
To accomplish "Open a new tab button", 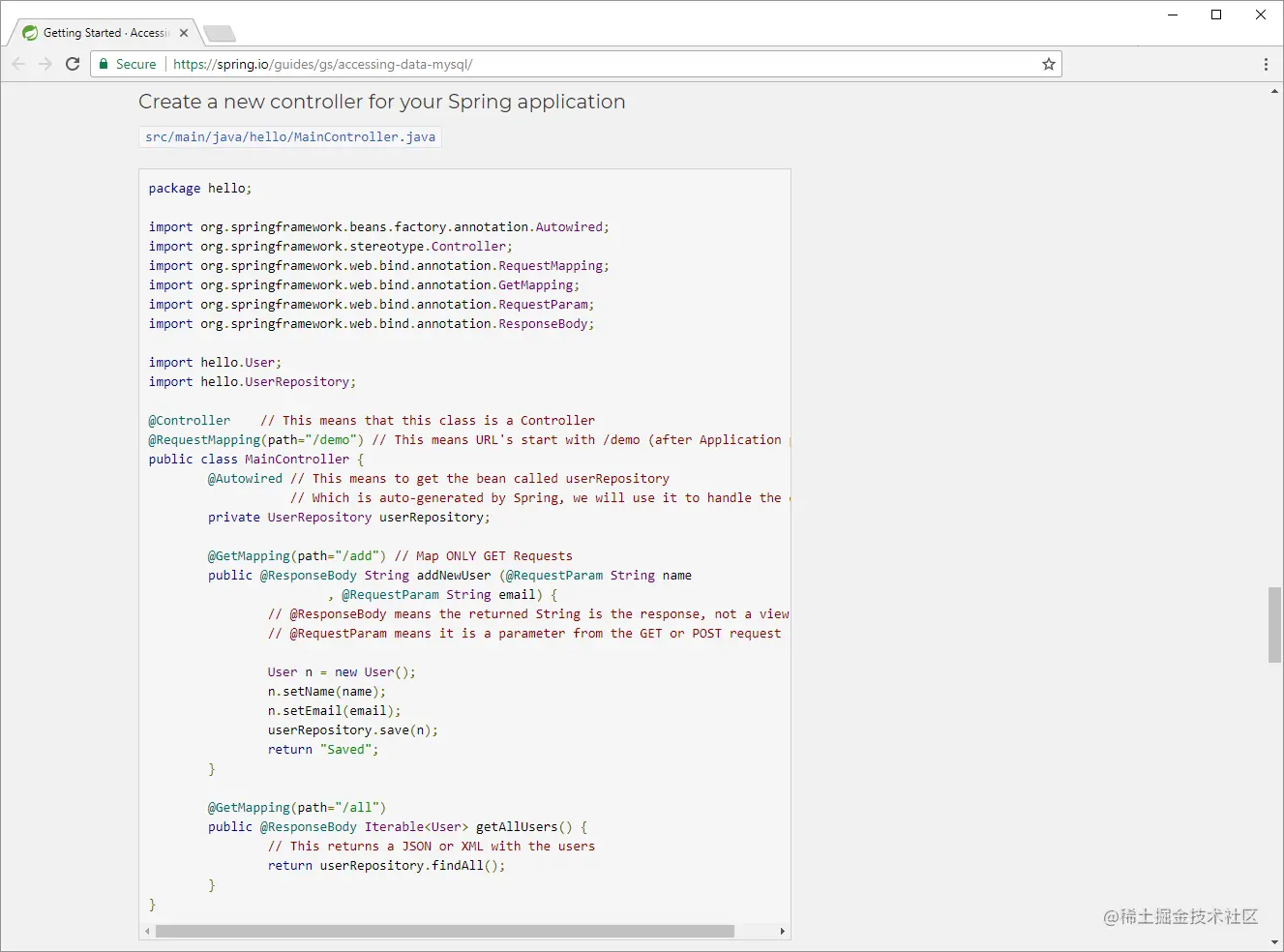I will point(220,34).
